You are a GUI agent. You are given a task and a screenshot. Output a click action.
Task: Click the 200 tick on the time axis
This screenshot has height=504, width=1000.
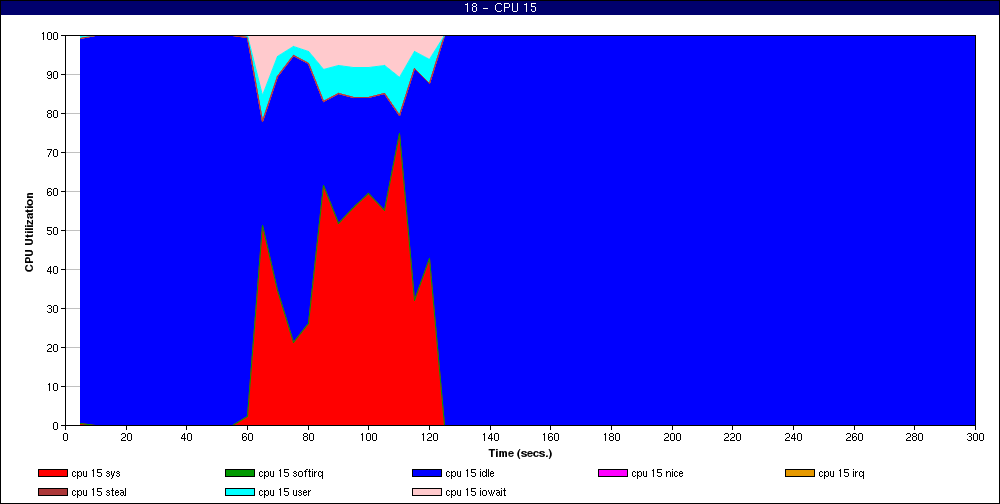(672, 437)
